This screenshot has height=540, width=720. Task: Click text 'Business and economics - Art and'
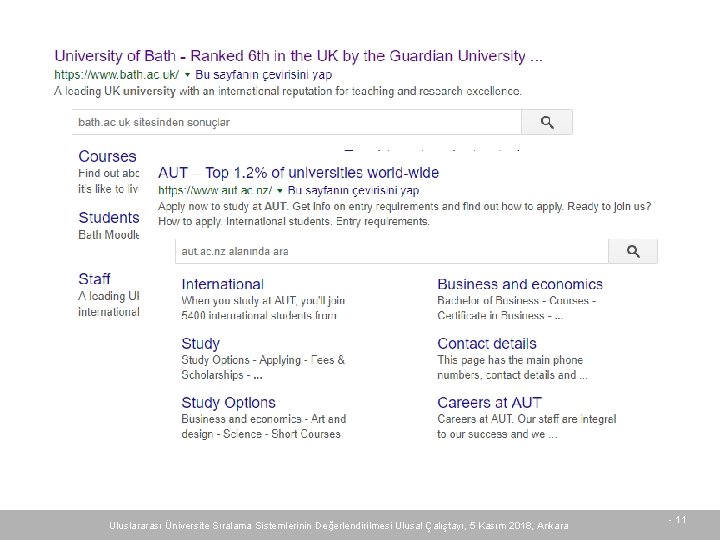[264, 419]
